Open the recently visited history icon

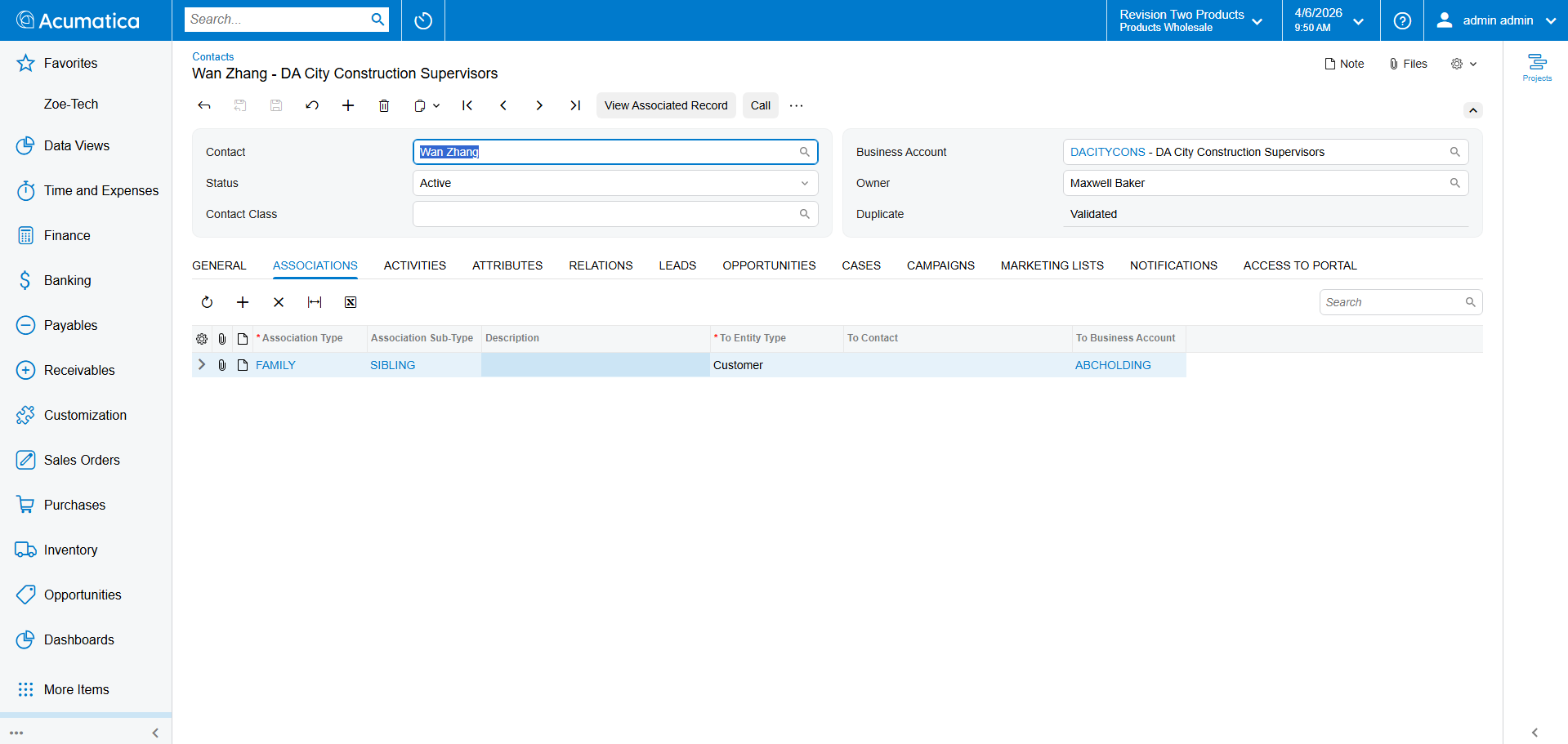point(423,20)
